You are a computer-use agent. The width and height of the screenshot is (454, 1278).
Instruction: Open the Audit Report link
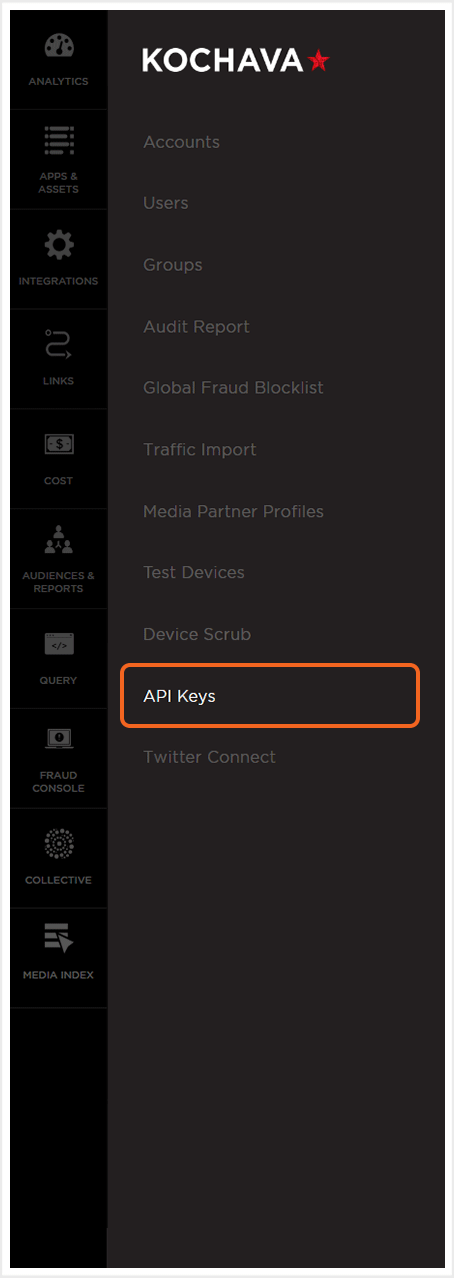tap(196, 327)
